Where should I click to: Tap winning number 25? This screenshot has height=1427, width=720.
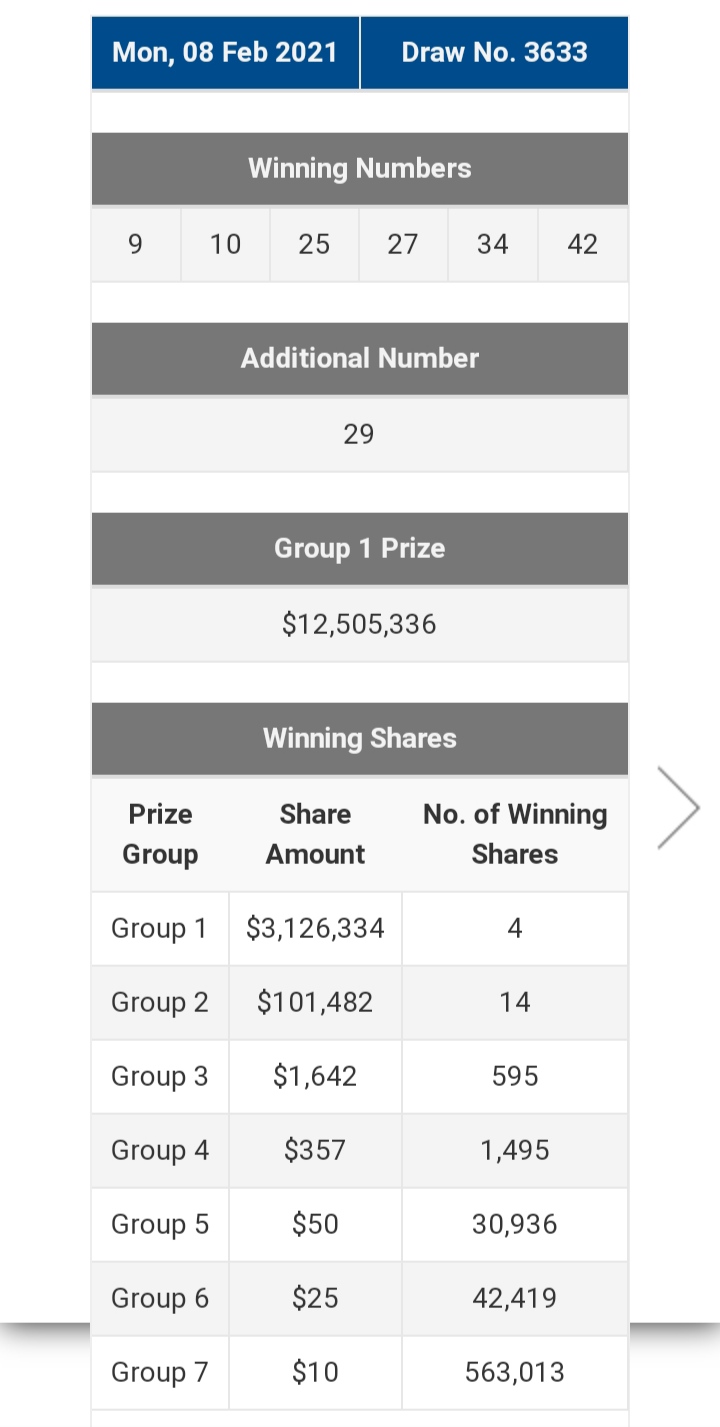pos(314,244)
